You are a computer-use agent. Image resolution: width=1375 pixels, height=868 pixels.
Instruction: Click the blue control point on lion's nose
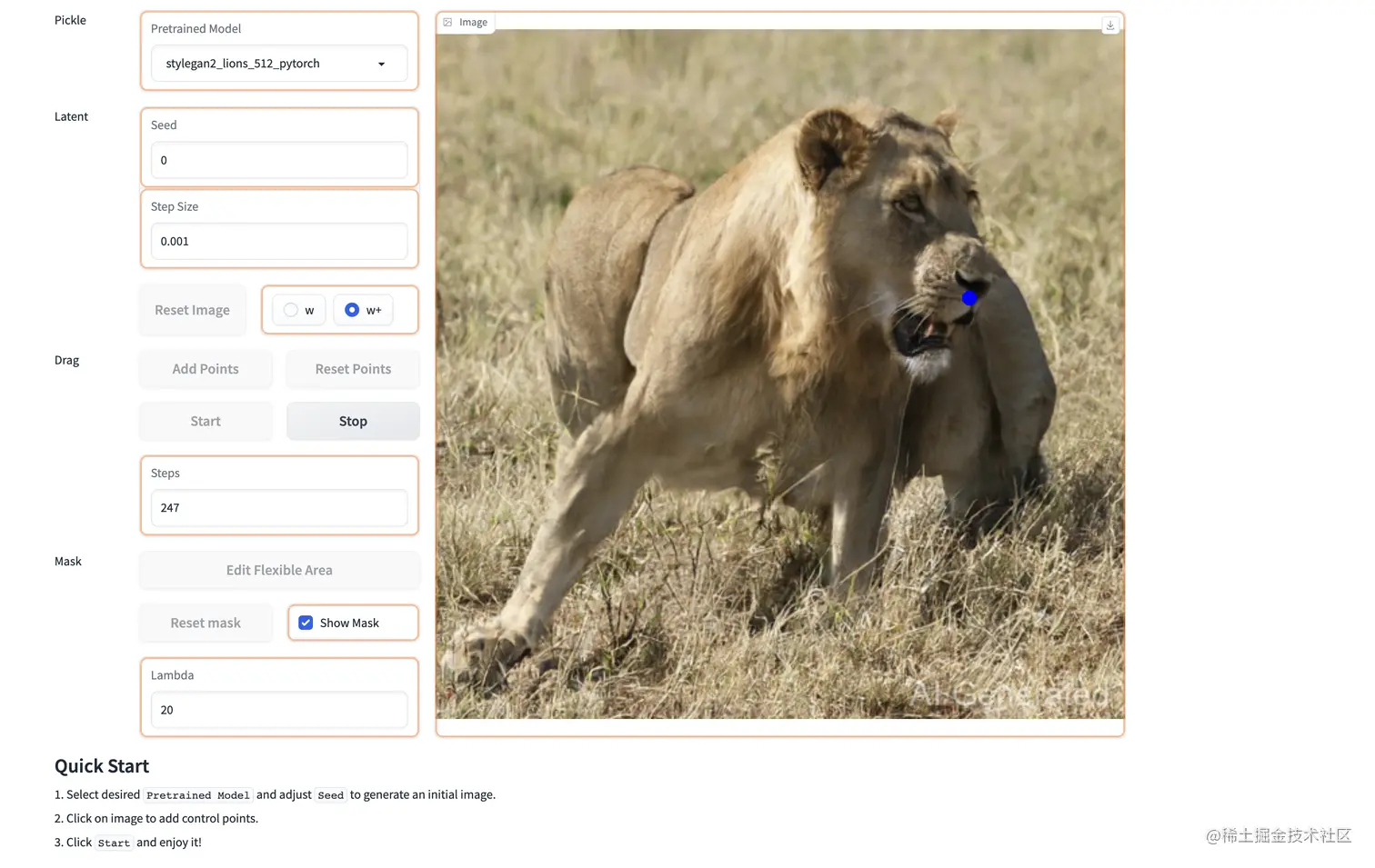coord(969,298)
